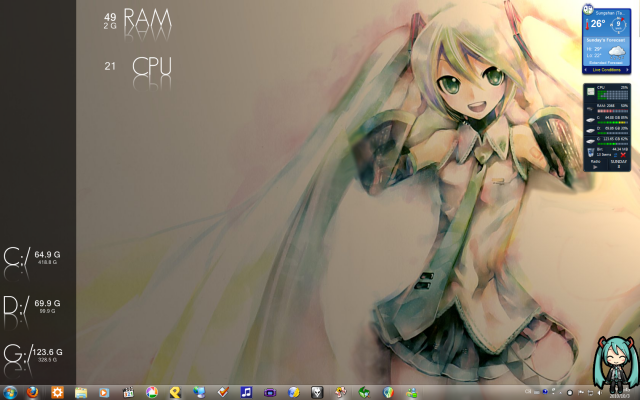Open the taskbar clock date display
Viewport: 640px width, 400px height.
click(x=620, y=394)
